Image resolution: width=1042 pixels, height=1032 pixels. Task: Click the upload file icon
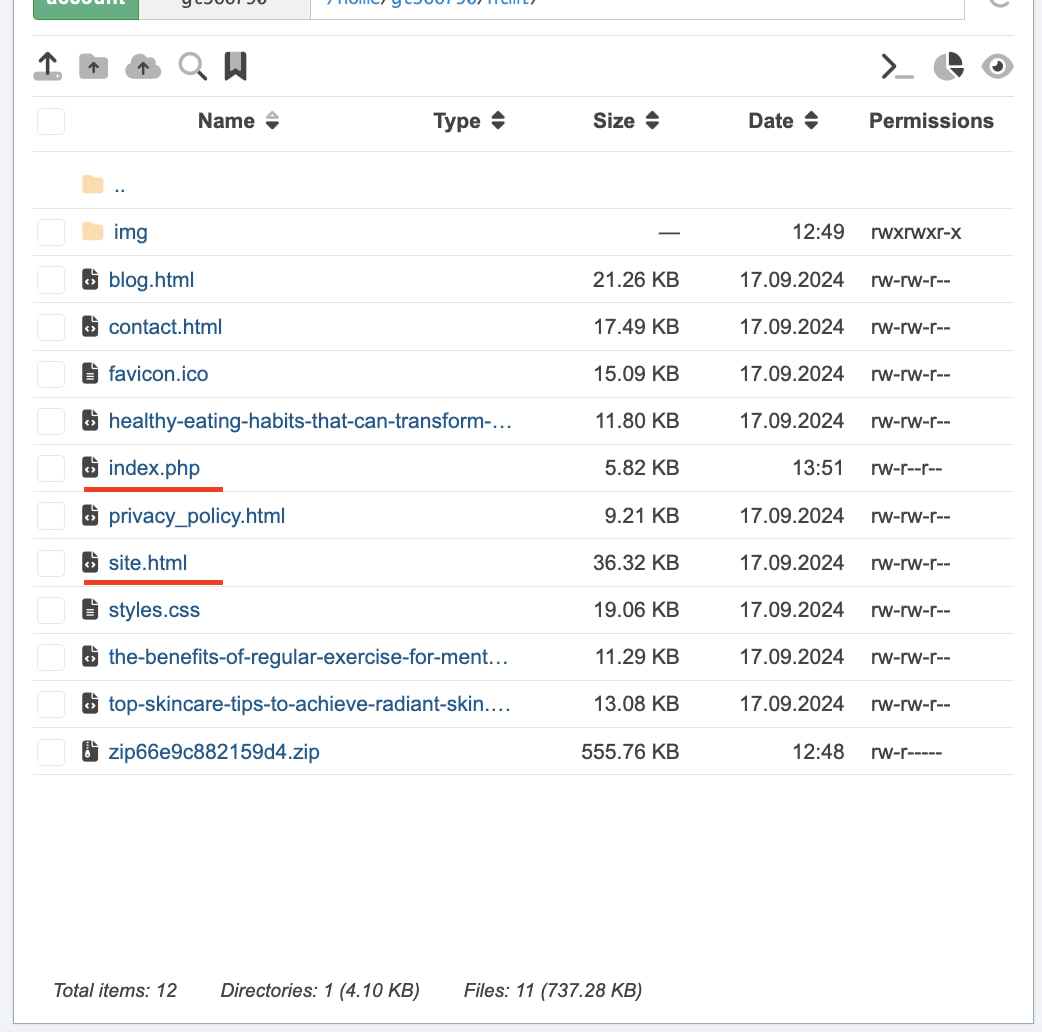47,67
